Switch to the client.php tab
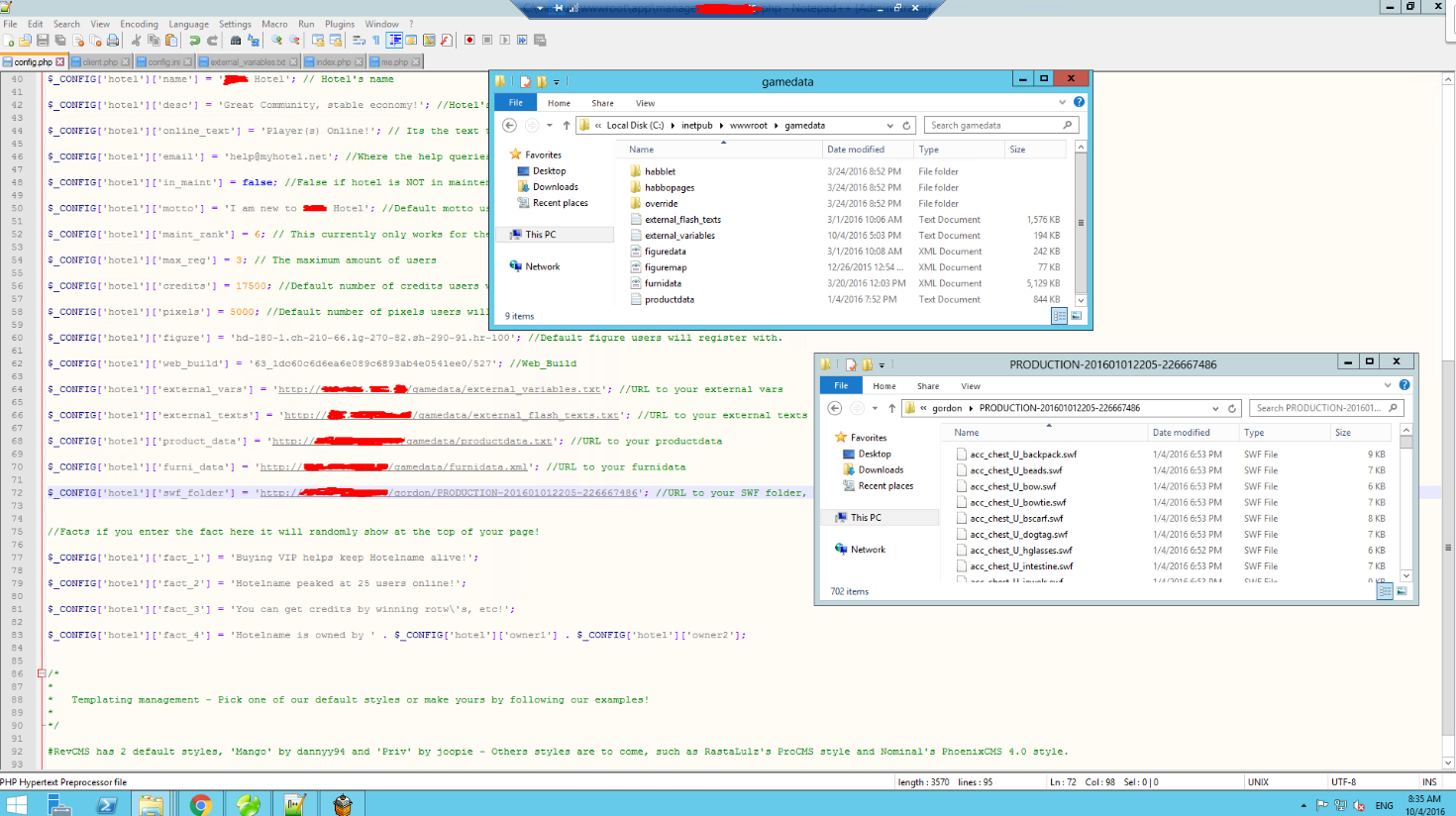Viewport: 1456px width, 816px height. [x=100, y=61]
